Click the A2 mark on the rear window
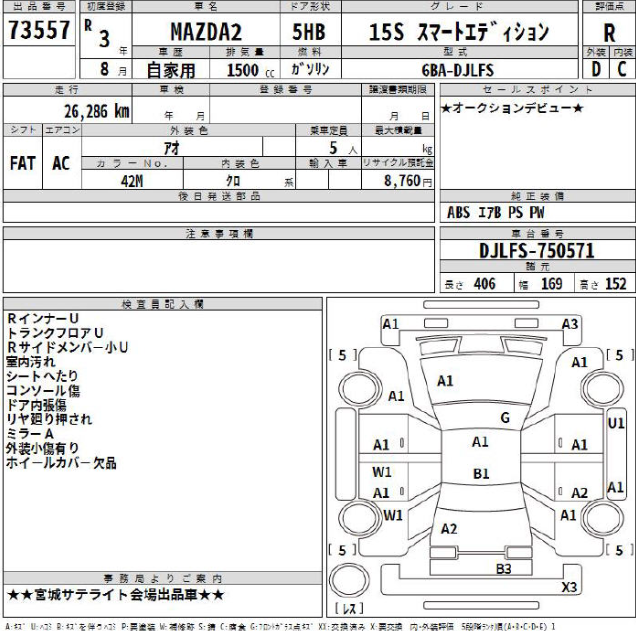 click(449, 528)
